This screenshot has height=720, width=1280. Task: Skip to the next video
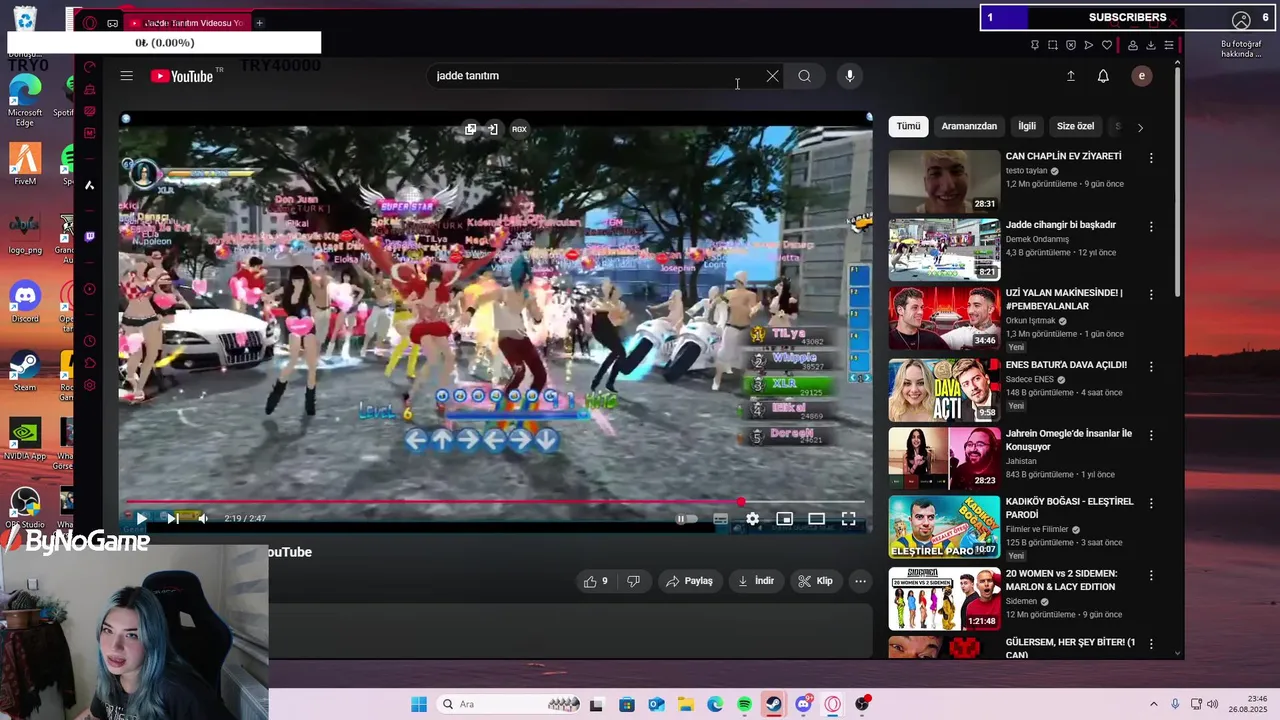(172, 518)
